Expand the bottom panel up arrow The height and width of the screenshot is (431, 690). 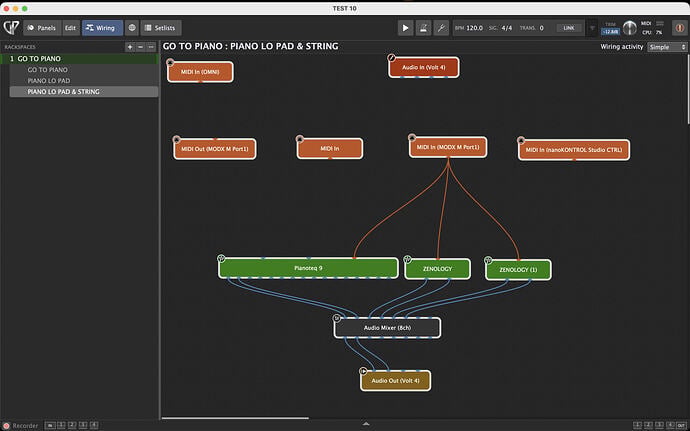(366, 424)
